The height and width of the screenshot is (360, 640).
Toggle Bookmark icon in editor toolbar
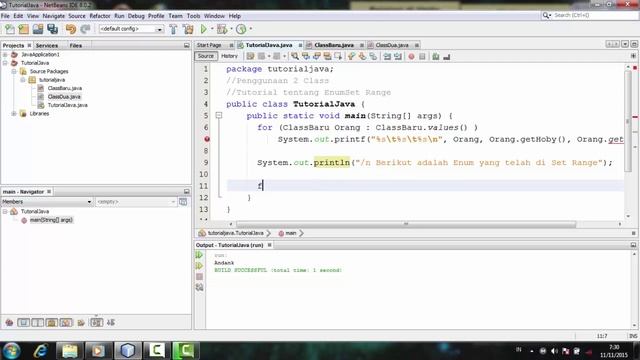pos(373,56)
